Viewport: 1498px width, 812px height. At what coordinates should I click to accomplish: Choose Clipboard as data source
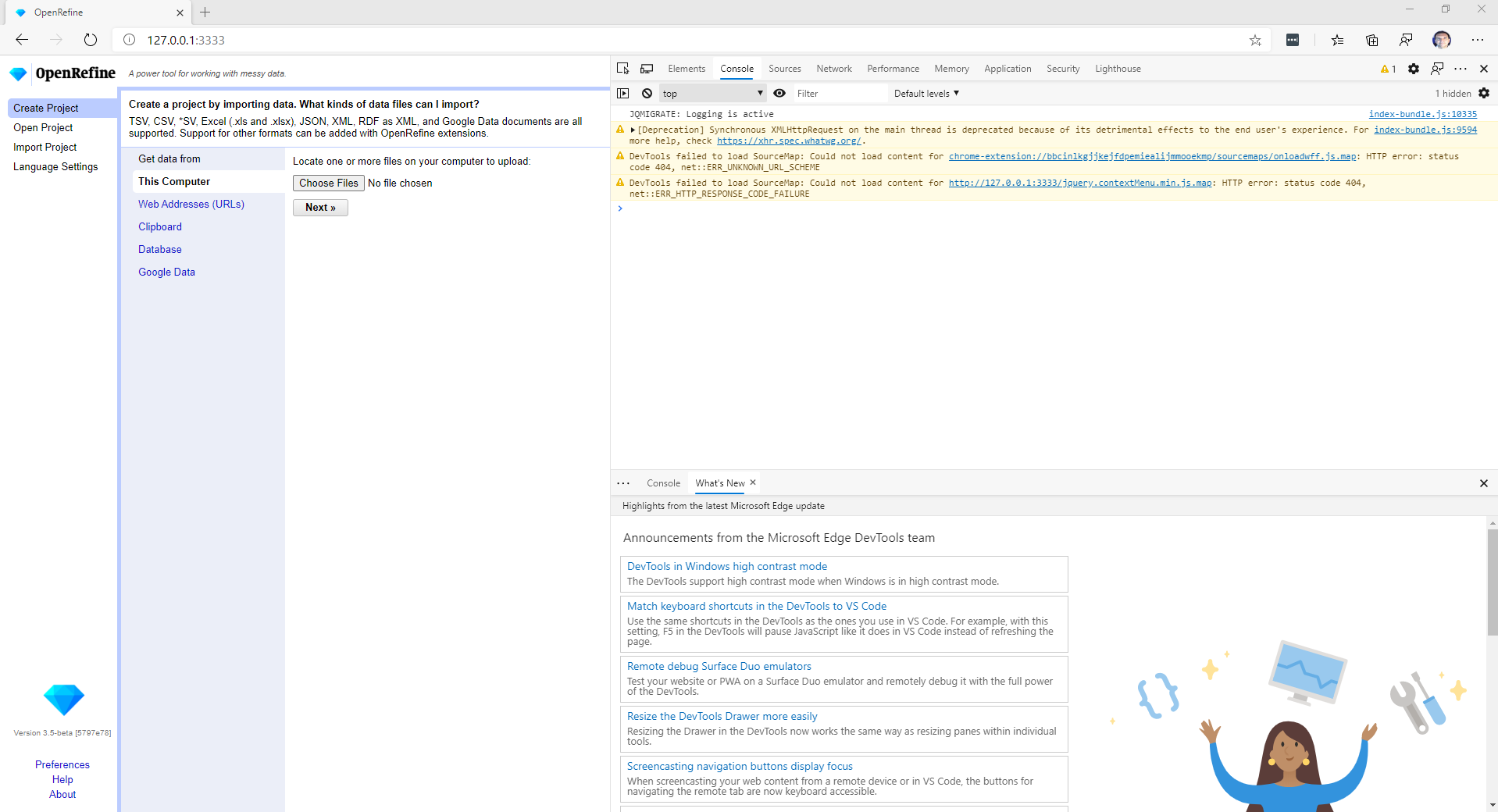(160, 226)
